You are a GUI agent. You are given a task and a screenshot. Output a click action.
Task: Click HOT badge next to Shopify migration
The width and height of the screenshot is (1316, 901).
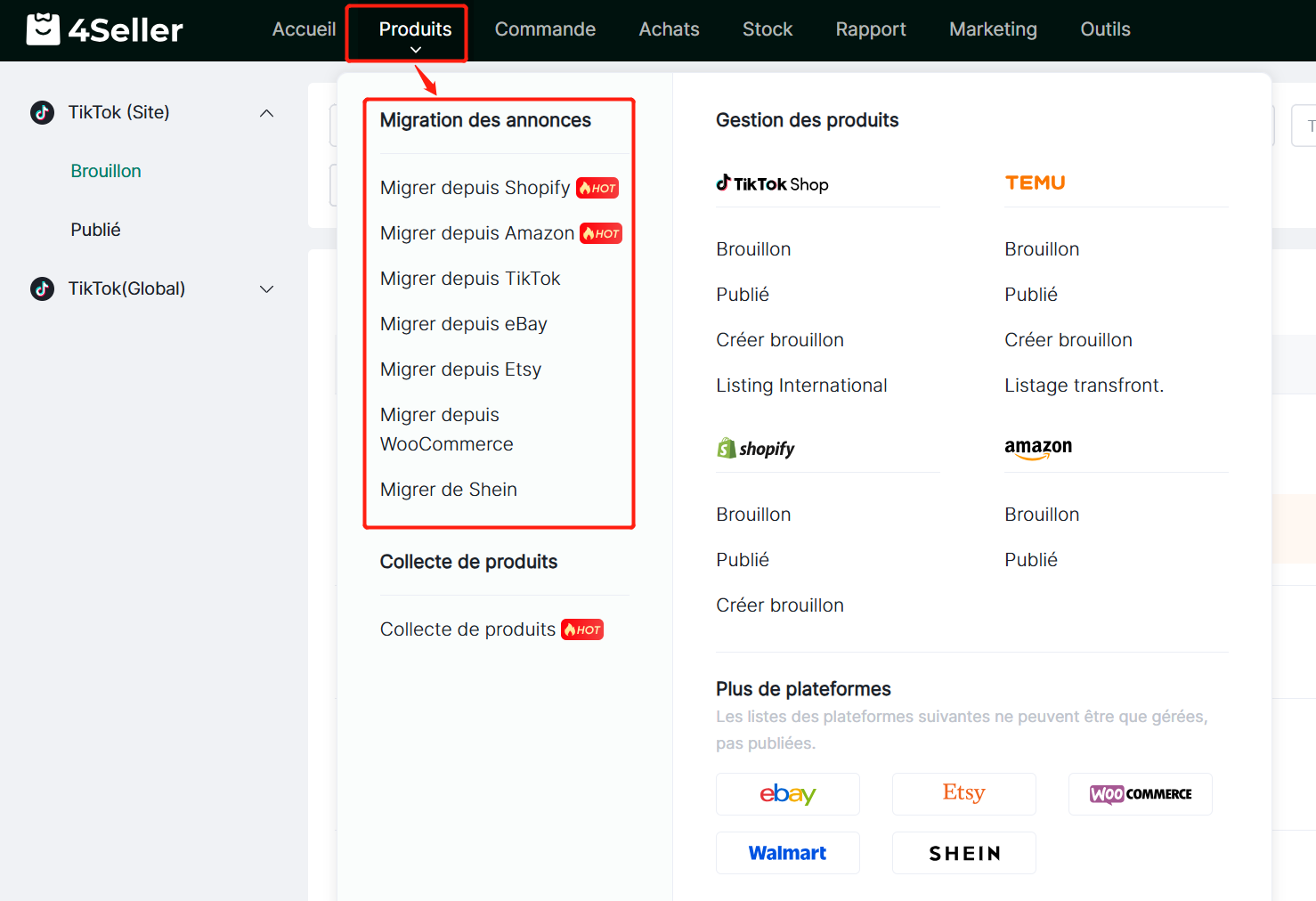(x=597, y=188)
